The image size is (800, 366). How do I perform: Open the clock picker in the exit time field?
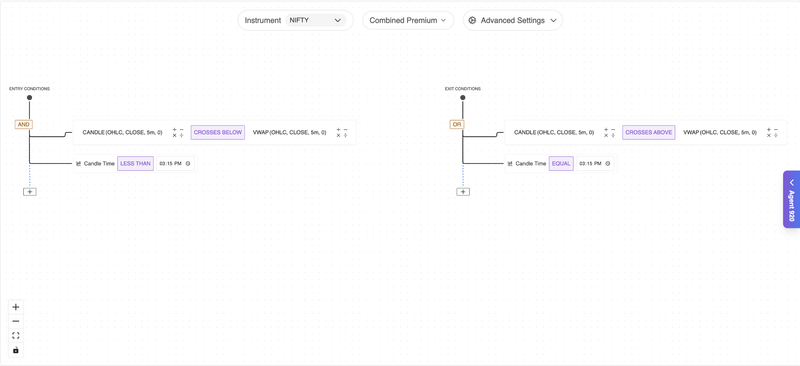tap(607, 163)
